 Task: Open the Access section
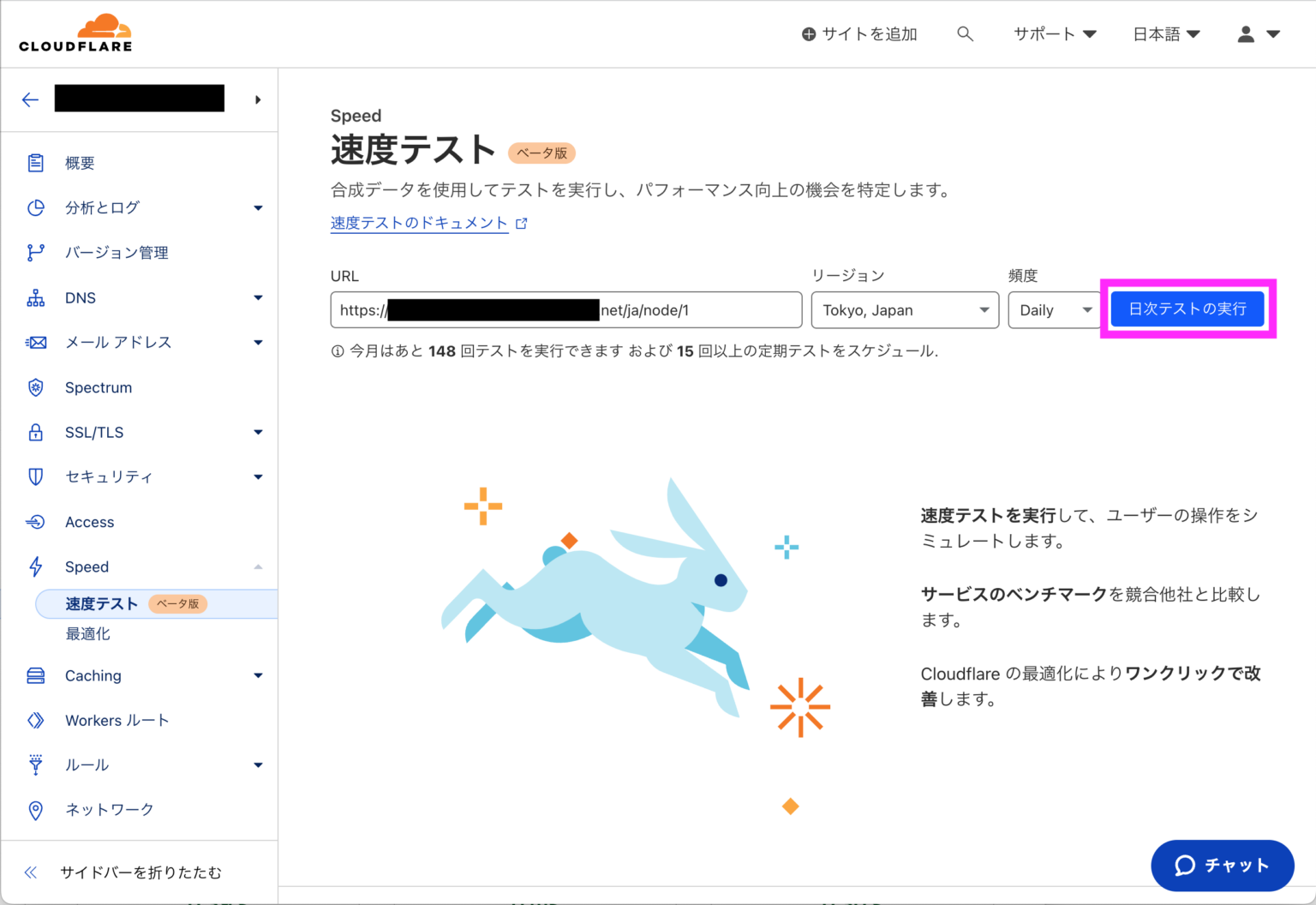point(89,521)
